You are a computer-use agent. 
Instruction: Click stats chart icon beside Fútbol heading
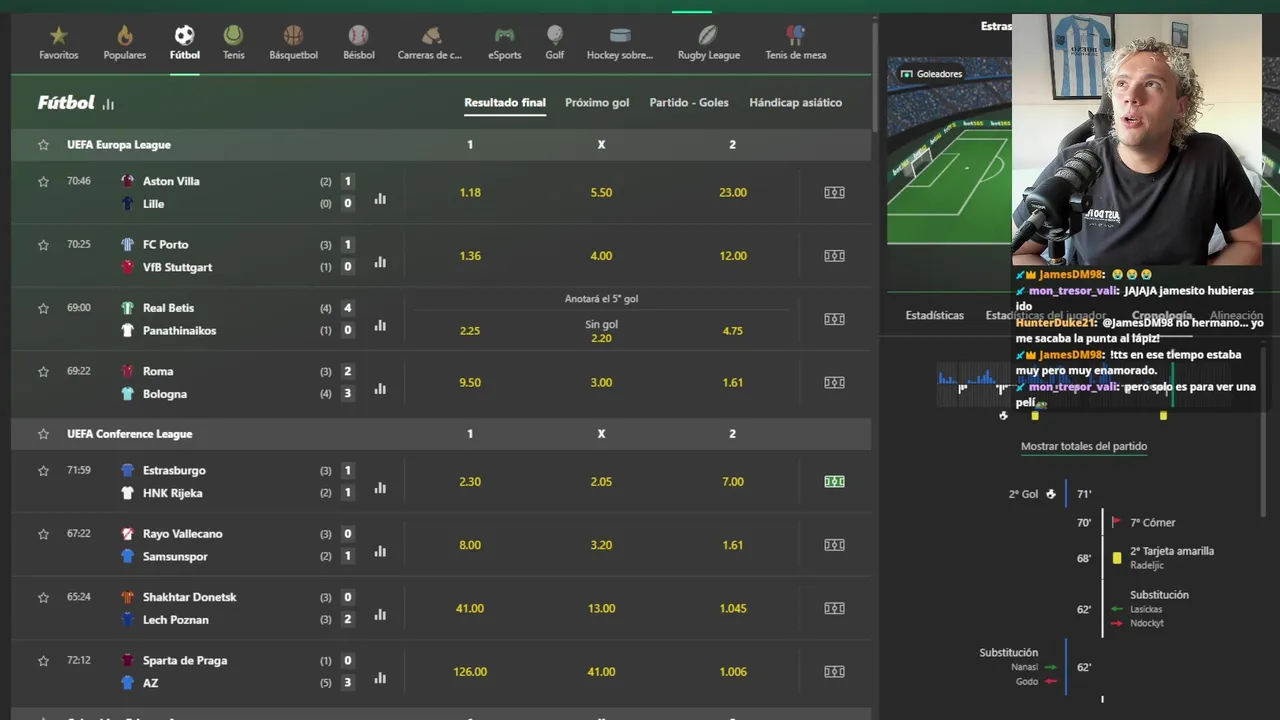click(108, 104)
